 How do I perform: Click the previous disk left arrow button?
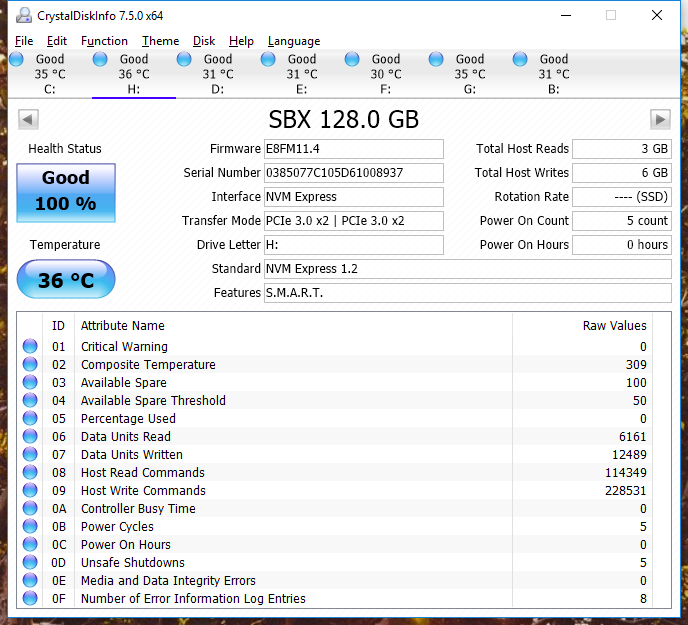[x=28, y=120]
